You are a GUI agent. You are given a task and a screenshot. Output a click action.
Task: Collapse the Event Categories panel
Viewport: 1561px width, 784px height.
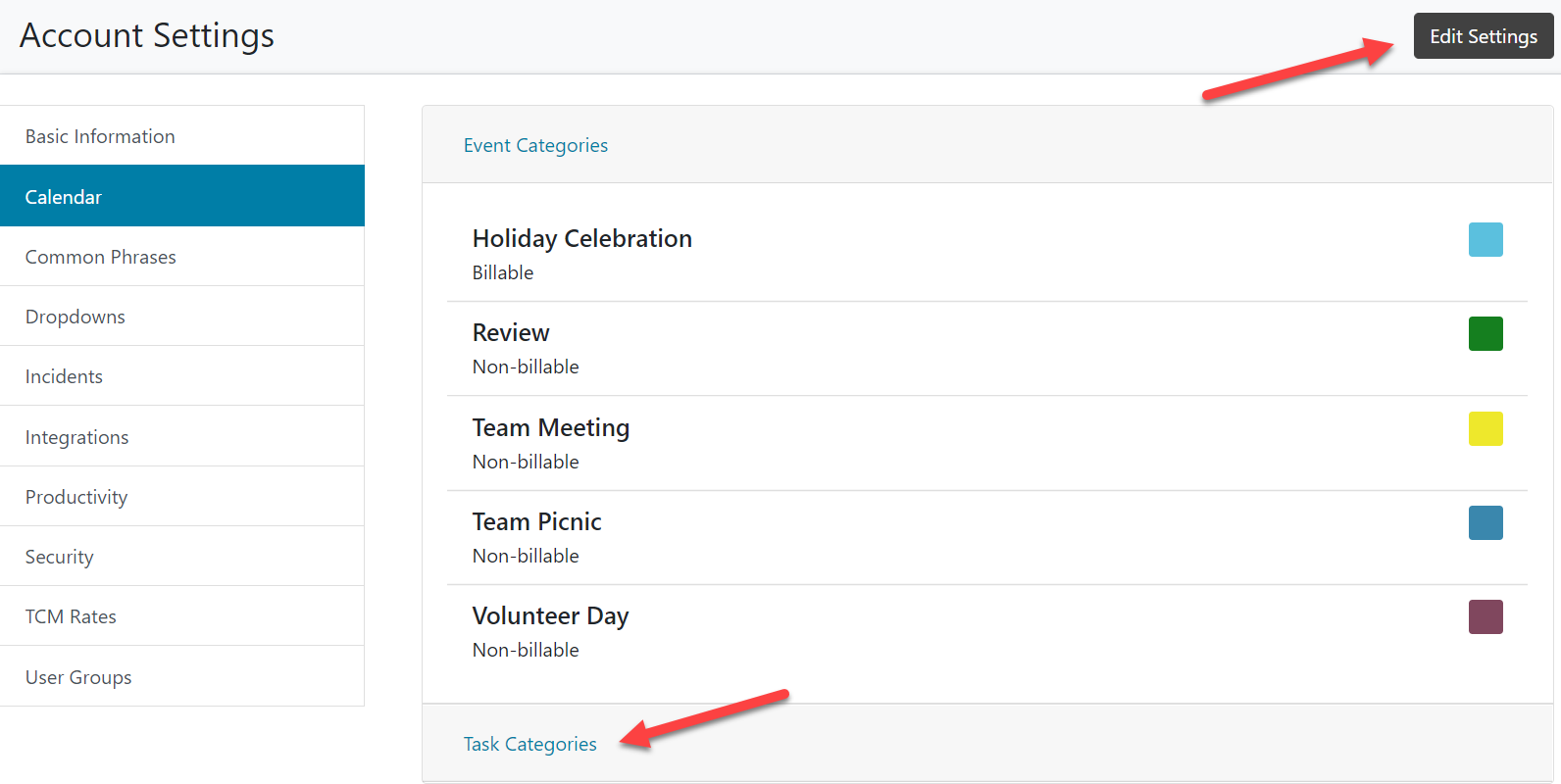pos(535,145)
